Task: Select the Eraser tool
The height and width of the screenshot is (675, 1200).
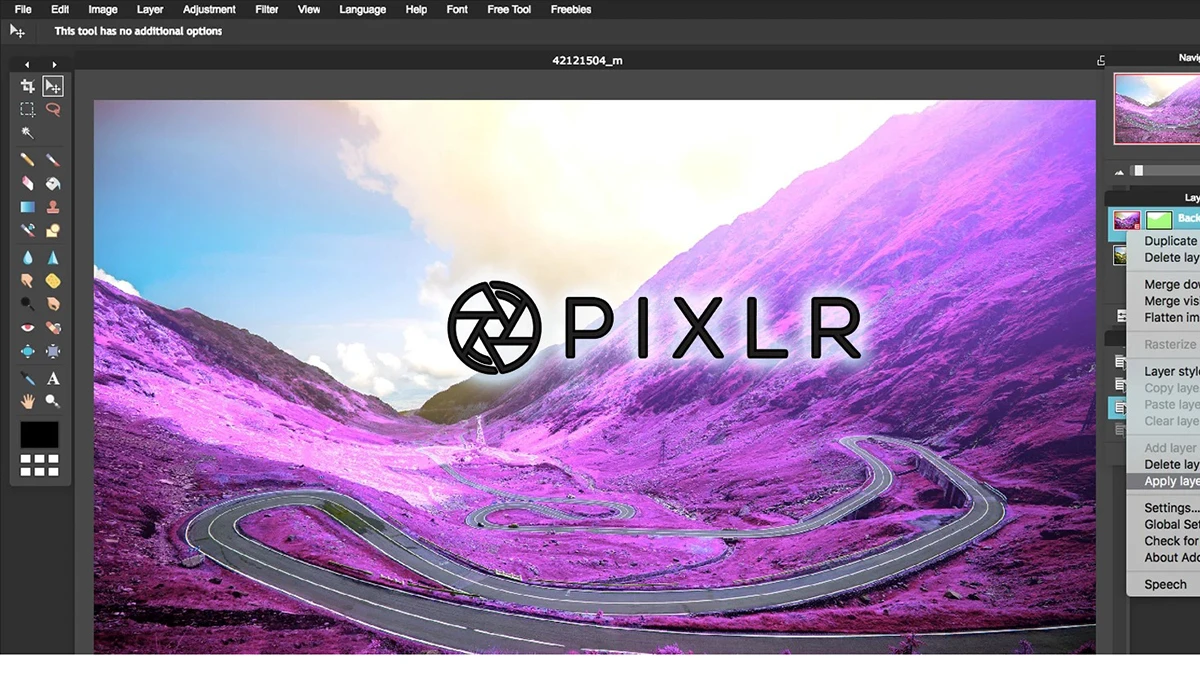Action: coord(28,184)
